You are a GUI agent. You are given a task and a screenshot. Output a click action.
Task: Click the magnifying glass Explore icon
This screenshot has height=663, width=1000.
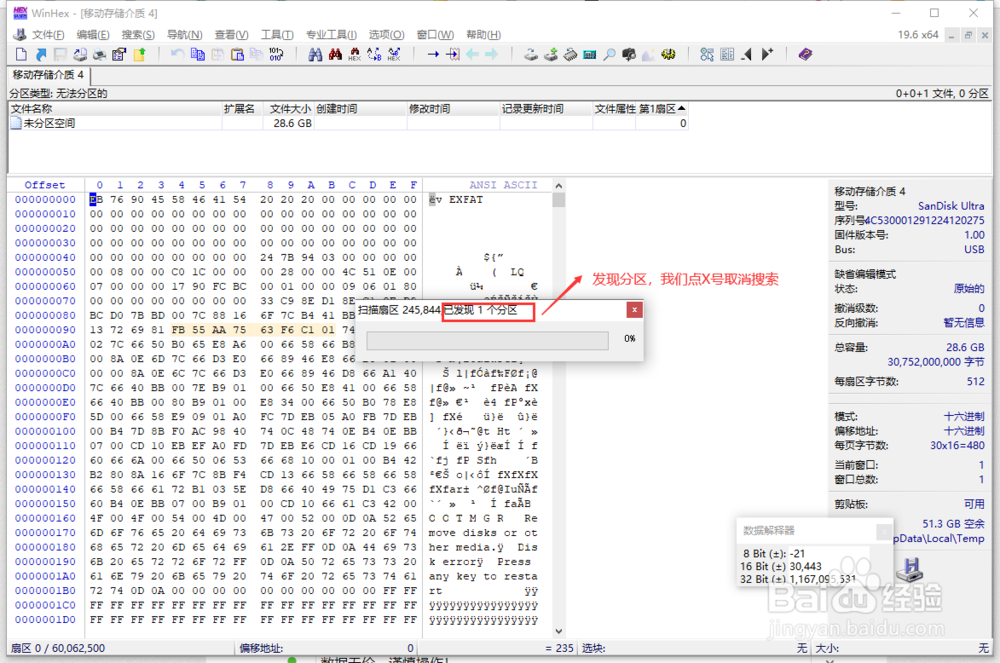click(610, 54)
